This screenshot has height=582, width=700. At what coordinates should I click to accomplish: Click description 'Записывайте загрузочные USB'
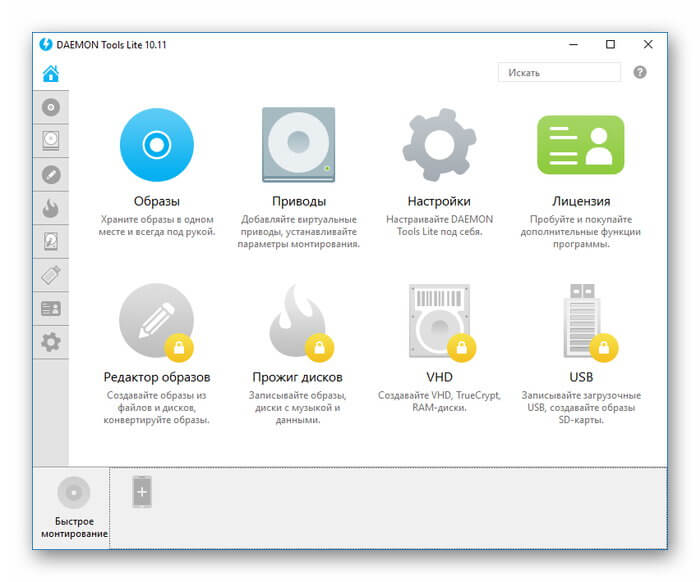click(x=581, y=407)
